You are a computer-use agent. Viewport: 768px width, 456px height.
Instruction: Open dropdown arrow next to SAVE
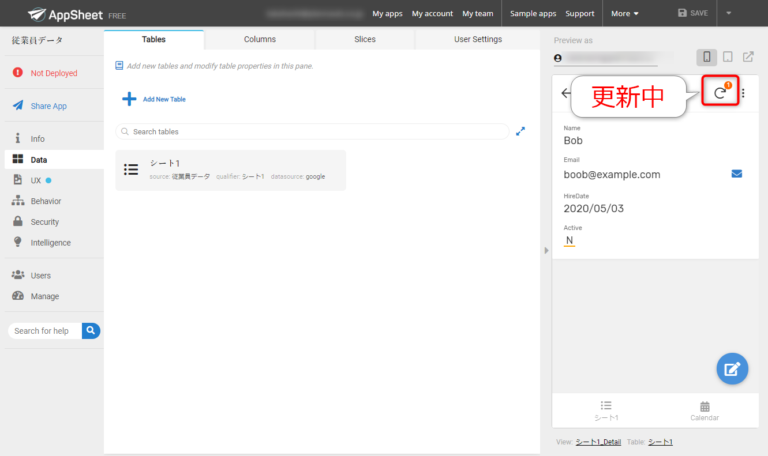click(728, 13)
